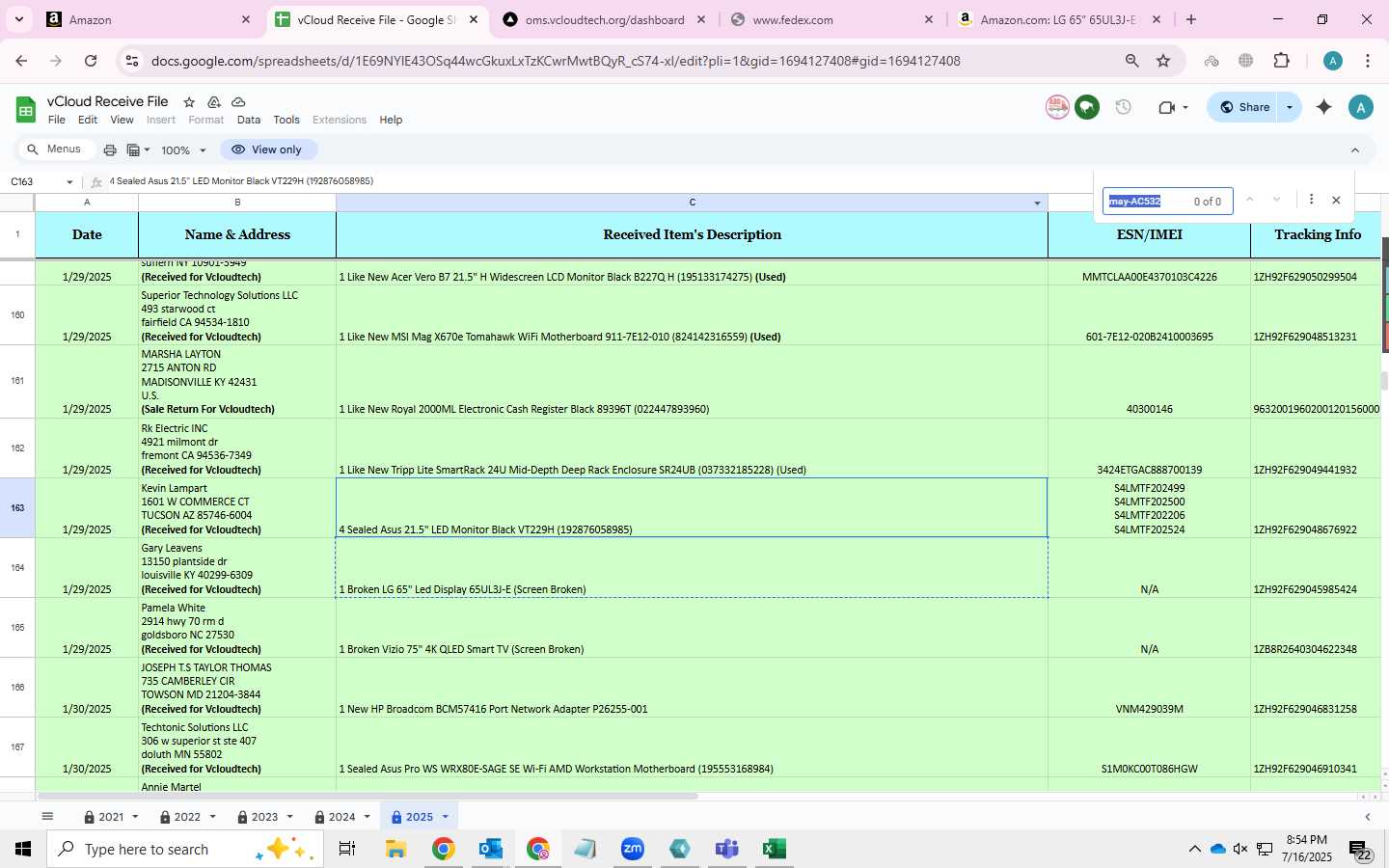Image resolution: width=1389 pixels, height=868 pixels.
Task: Check the cloud save status icon
Action: [238, 101]
